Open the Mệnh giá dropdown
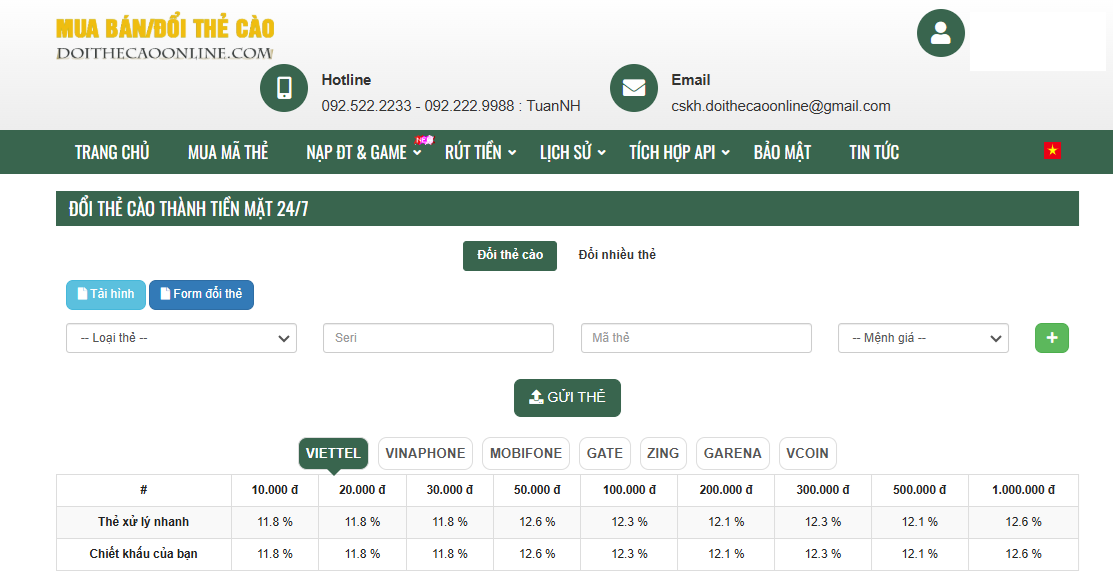This screenshot has width=1113, height=581. [923, 338]
